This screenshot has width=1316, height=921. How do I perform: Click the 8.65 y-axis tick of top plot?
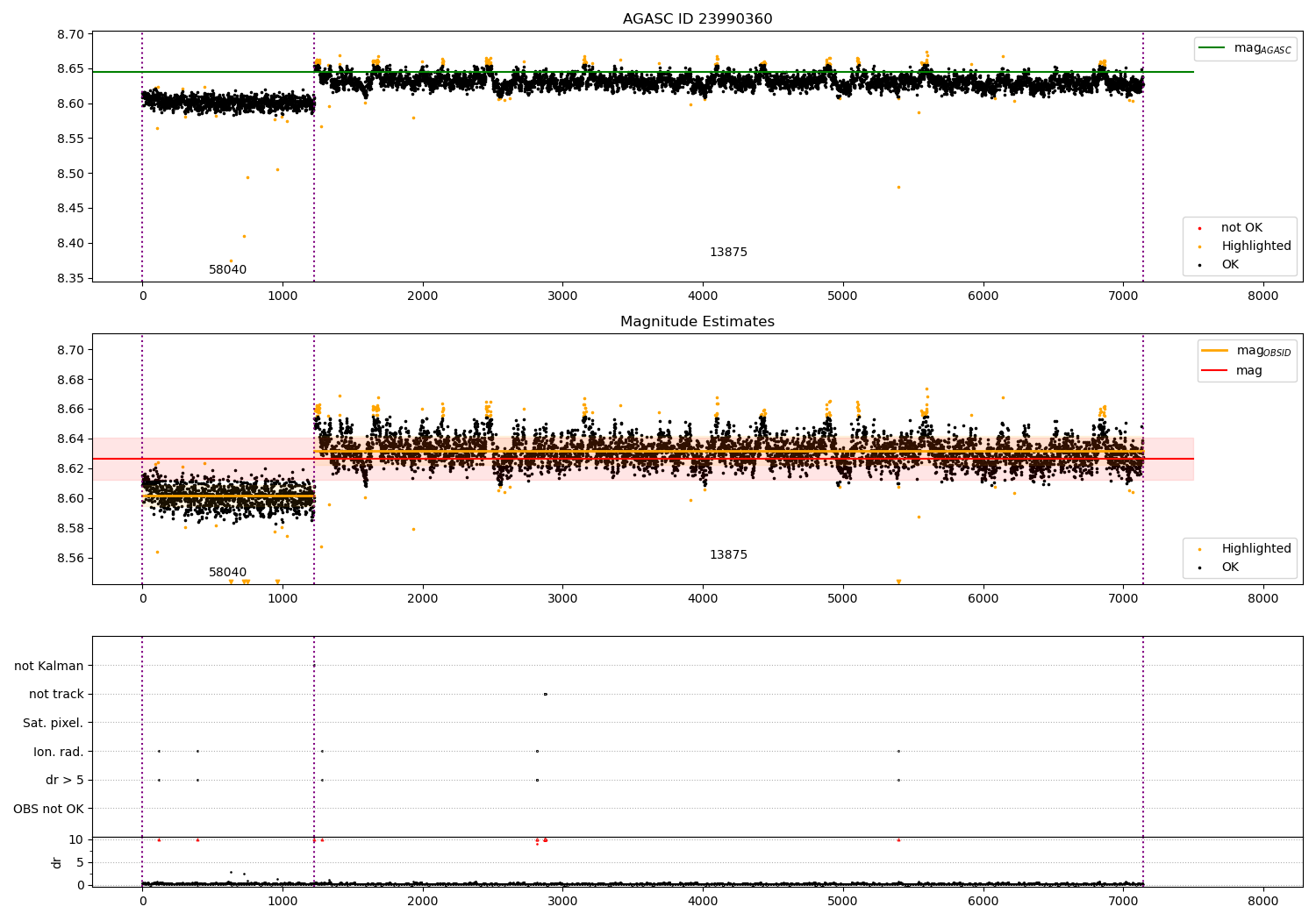(x=70, y=68)
